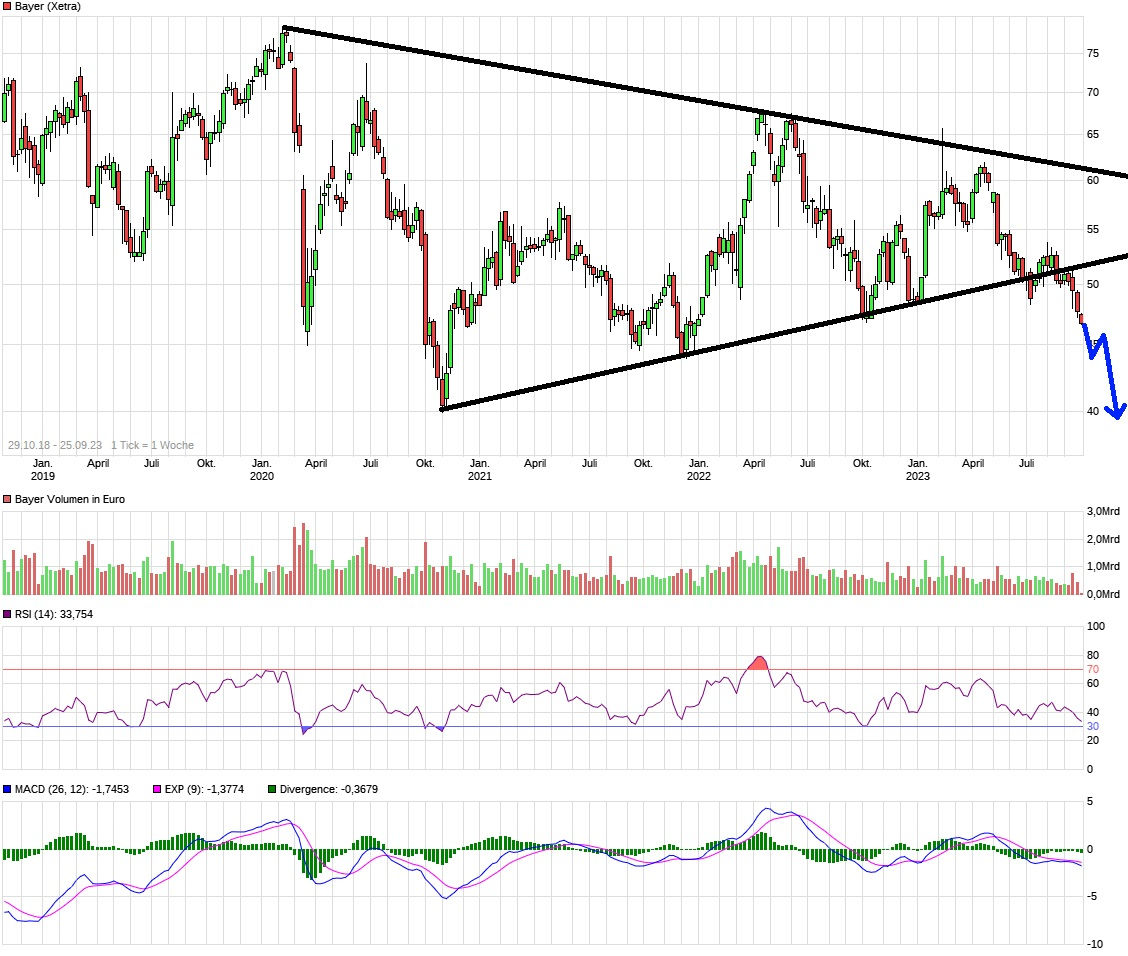Click the 'Jan. 2022' time axis label
The height and width of the screenshot is (956, 1128).
tap(699, 470)
